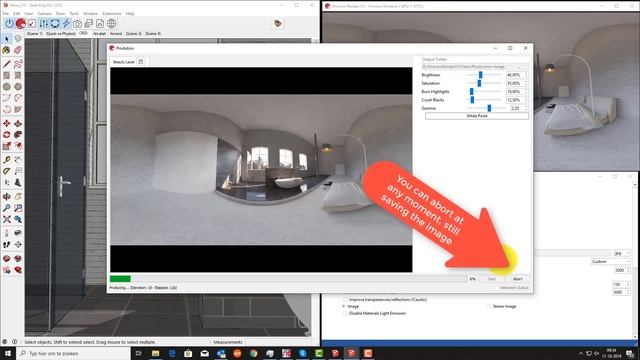Click the lightning bolt toolbar icon
Viewport: 640px width, 360px height.
coord(66,24)
